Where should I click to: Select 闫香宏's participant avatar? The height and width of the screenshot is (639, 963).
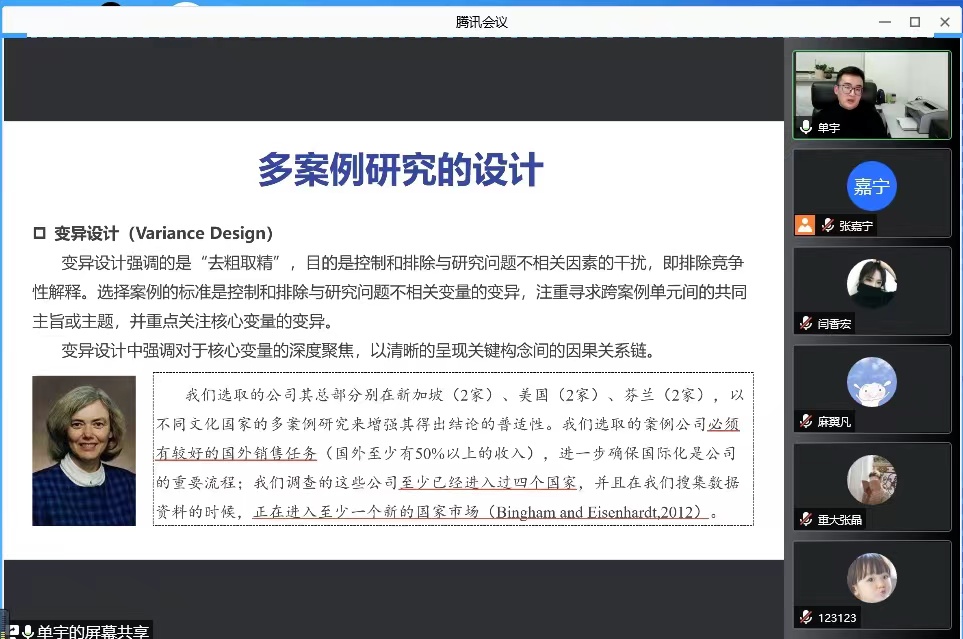click(871, 283)
